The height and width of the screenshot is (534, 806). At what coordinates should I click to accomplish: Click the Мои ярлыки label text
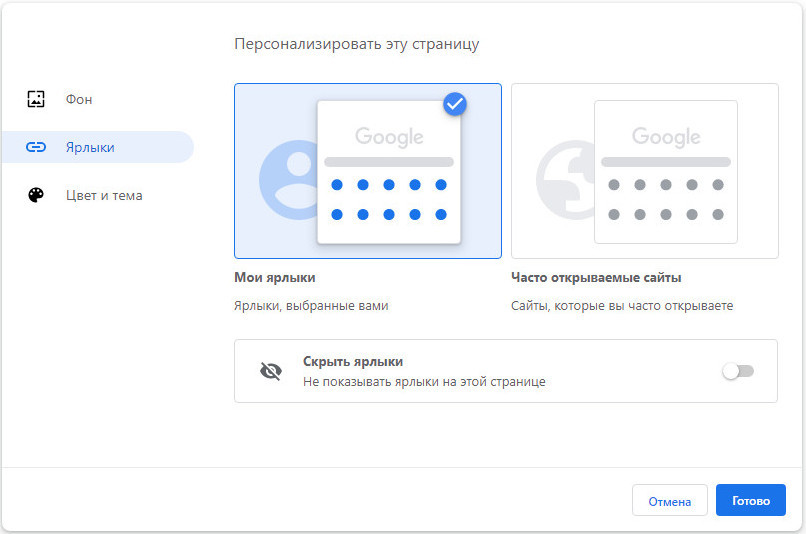pos(274,278)
